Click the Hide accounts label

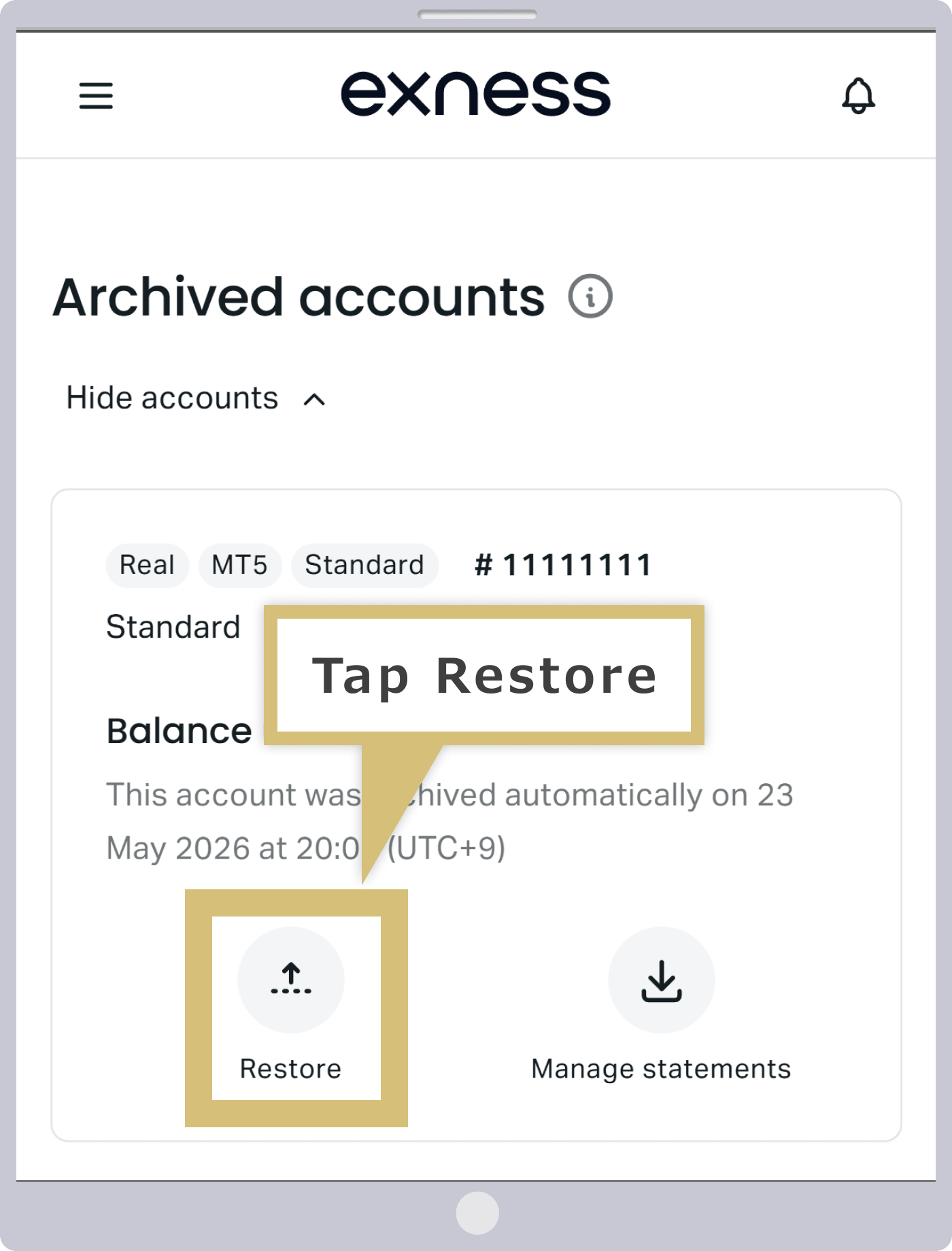click(172, 398)
